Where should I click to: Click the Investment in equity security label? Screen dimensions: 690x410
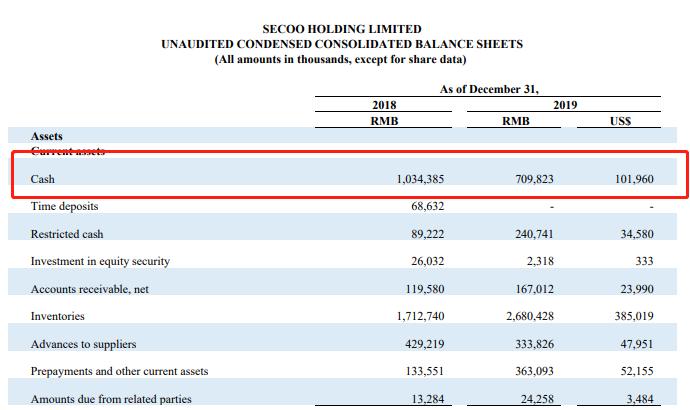click(100, 261)
